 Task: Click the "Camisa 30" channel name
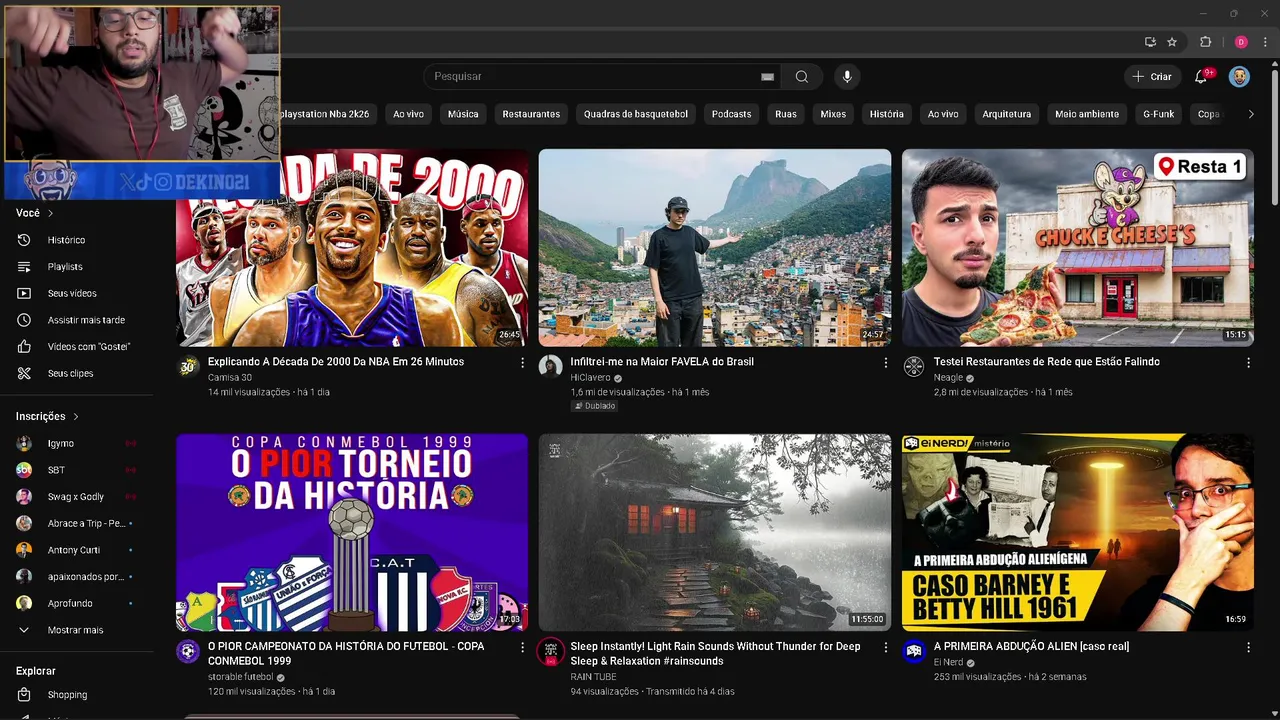[x=230, y=378]
